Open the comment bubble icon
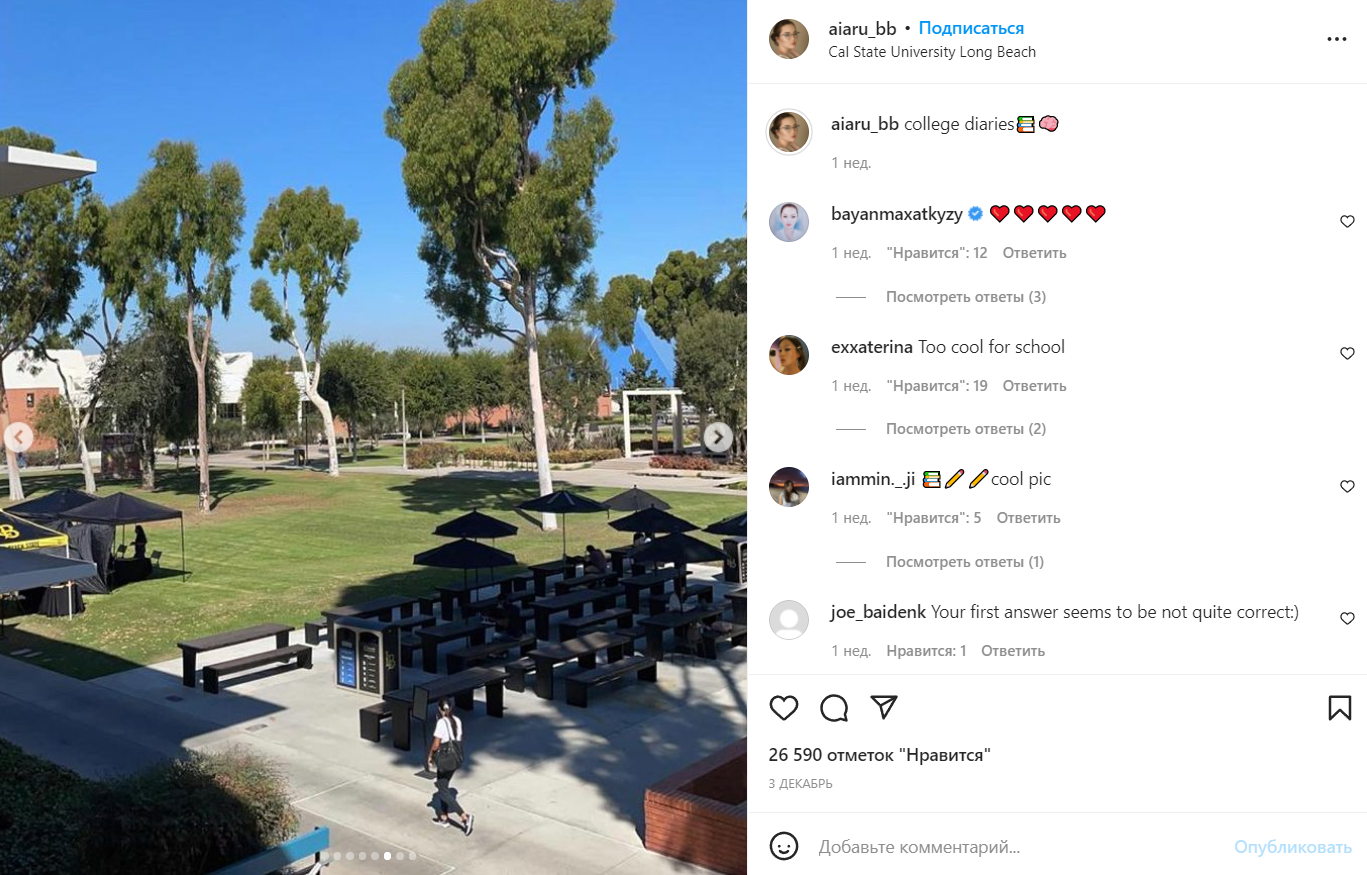Viewport: 1367px width, 875px height. [834, 708]
